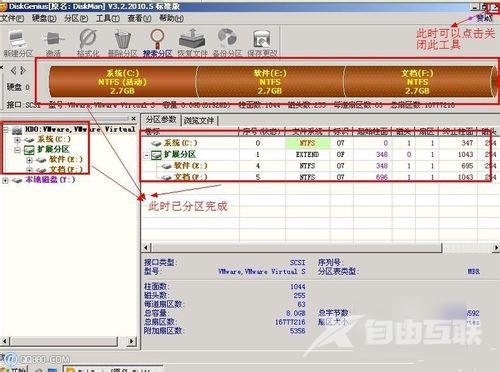Click partition table horizontal scrollbar left arrow
The width and height of the screenshot is (500, 372).
146,247
